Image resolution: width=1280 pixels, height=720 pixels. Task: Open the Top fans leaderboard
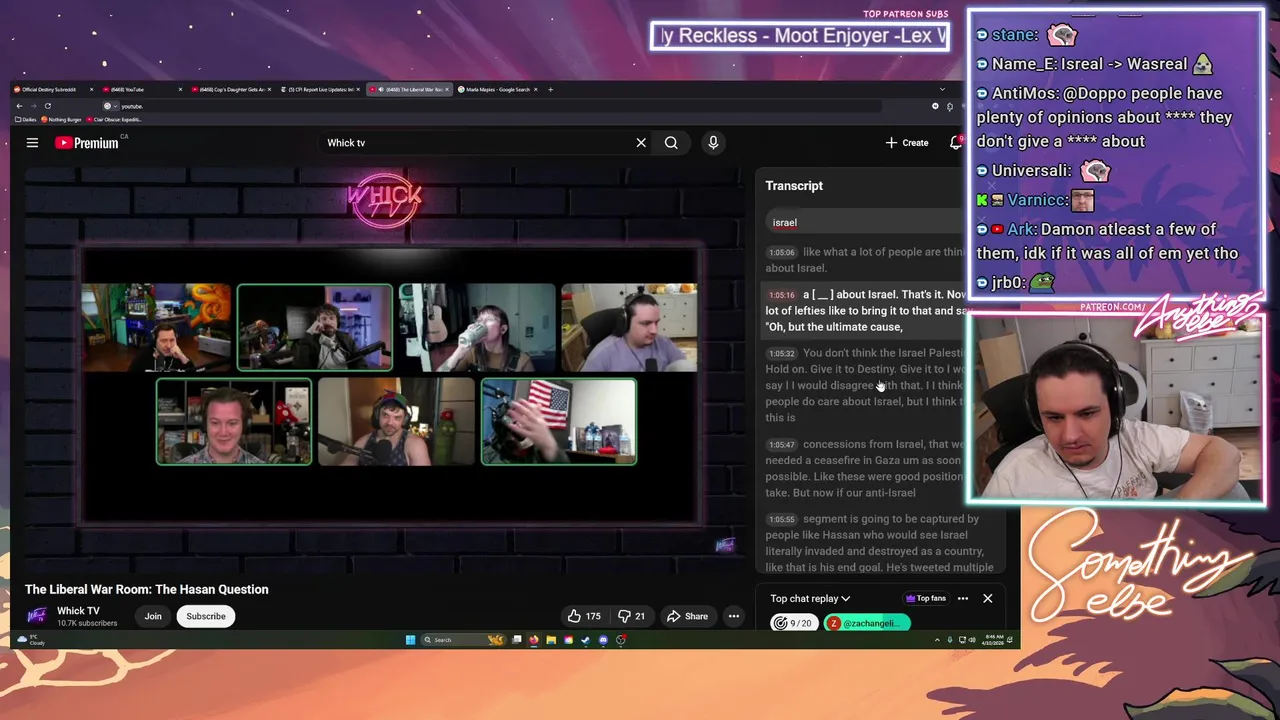point(925,598)
